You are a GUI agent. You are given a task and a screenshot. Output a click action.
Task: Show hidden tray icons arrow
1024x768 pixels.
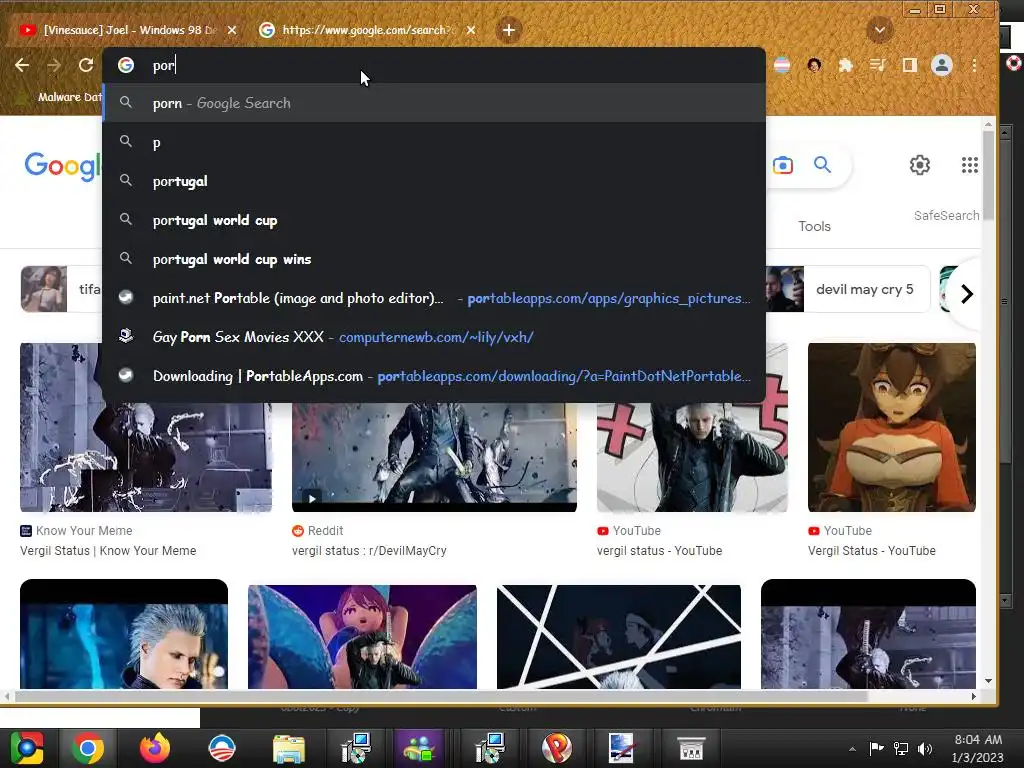pyautogui.click(x=852, y=749)
